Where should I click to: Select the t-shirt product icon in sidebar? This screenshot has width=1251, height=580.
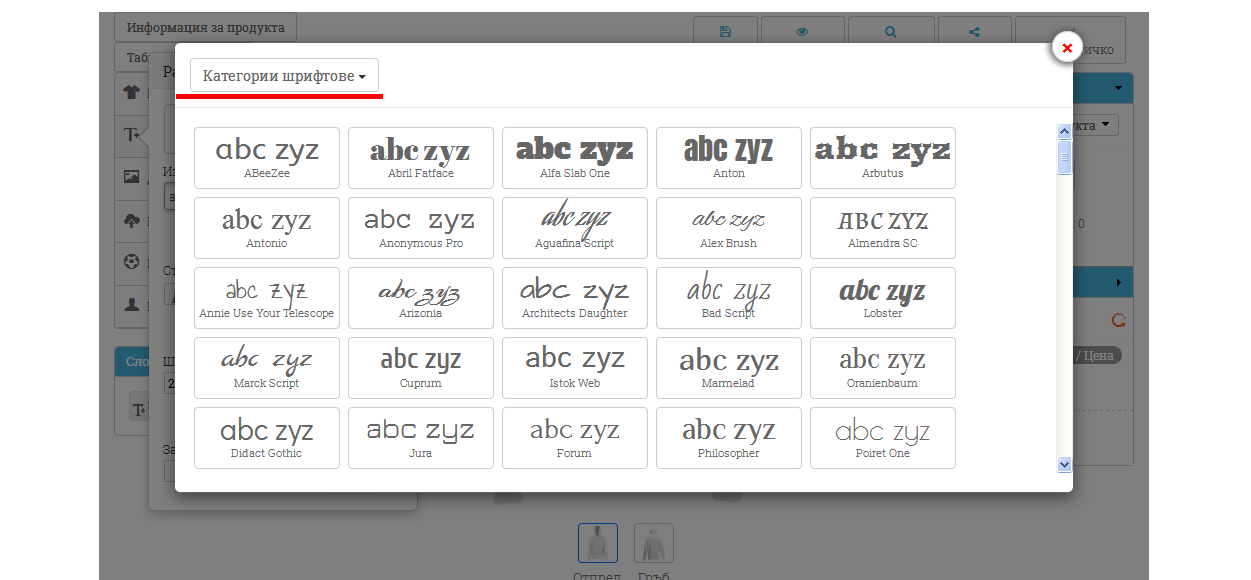pos(131,93)
